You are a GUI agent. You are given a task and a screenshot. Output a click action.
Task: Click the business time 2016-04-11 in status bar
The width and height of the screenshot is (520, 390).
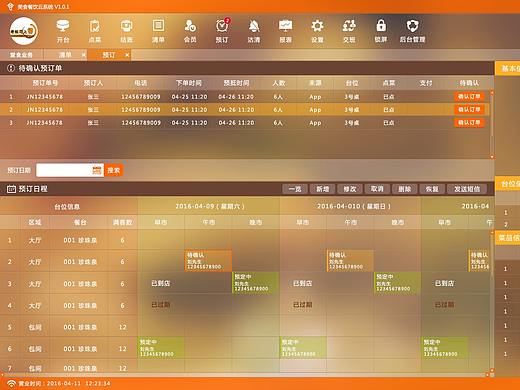click(x=63, y=383)
